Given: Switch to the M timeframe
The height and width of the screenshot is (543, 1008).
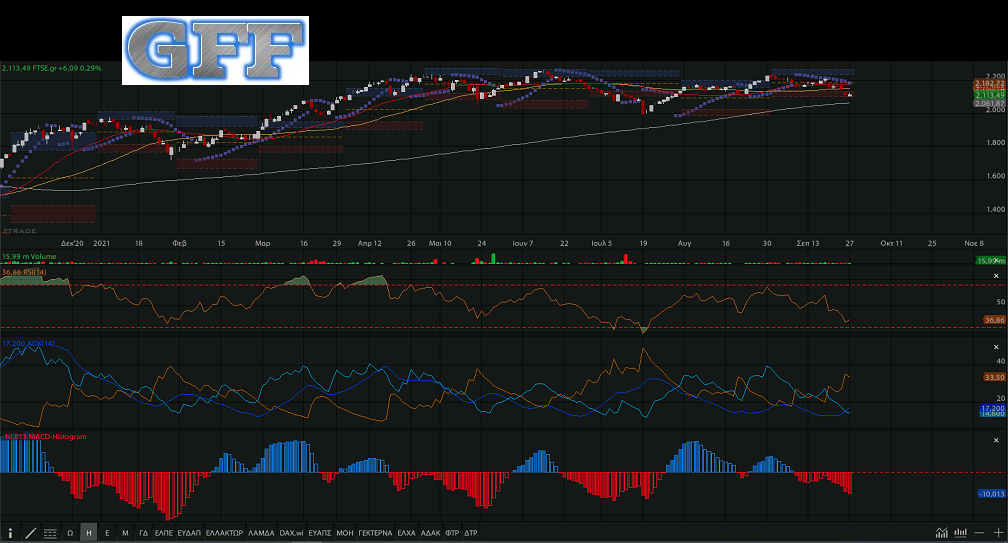Looking at the screenshot, I should pos(125,533).
